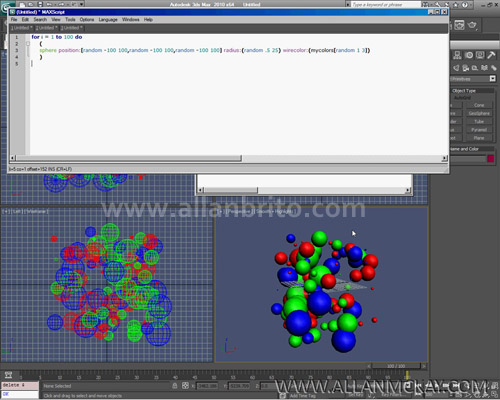500x400 pixels.
Task: Click the MAXScript mini listener pink field
Action: pos(20,385)
